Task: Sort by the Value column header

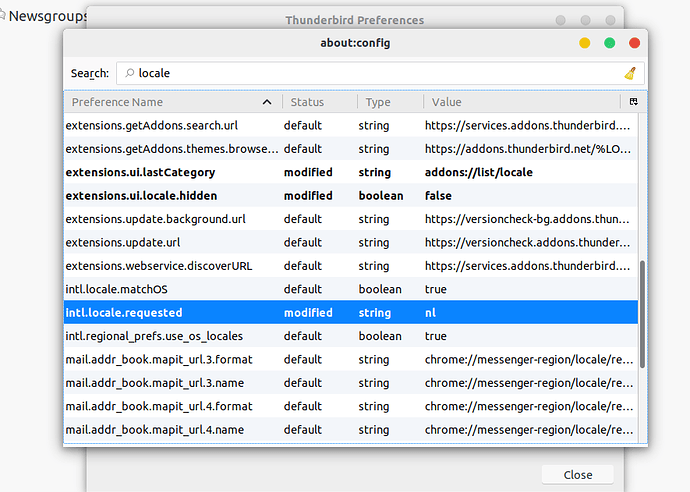Action: pyautogui.click(x=521, y=102)
